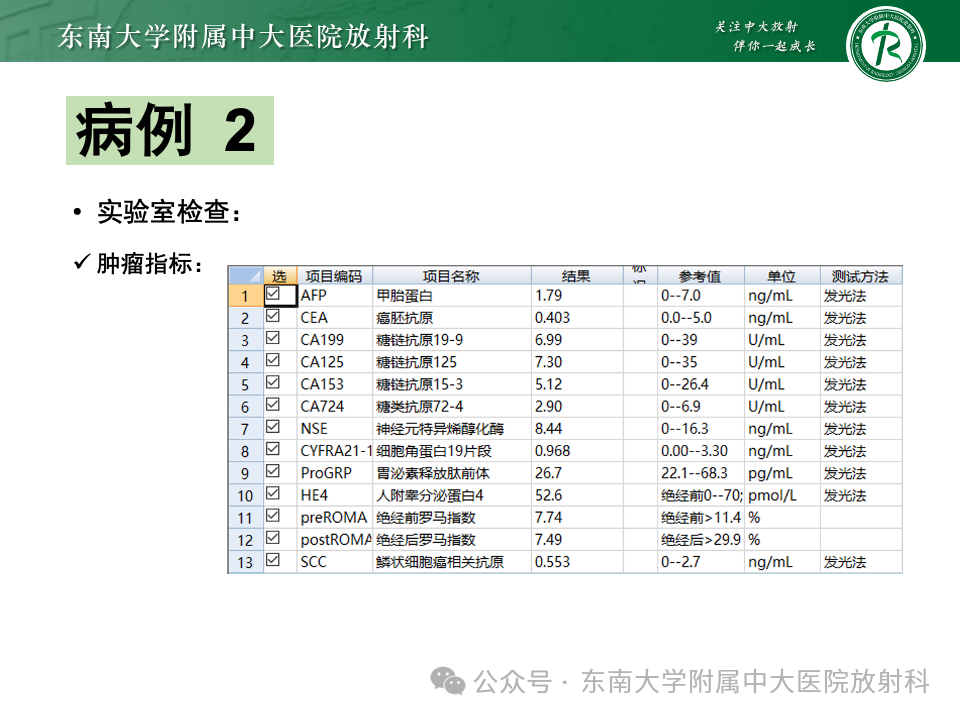Image resolution: width=960 pixels, height=720 pixels.
Task: Click the NSE result value 8.44
Action: 549,429
